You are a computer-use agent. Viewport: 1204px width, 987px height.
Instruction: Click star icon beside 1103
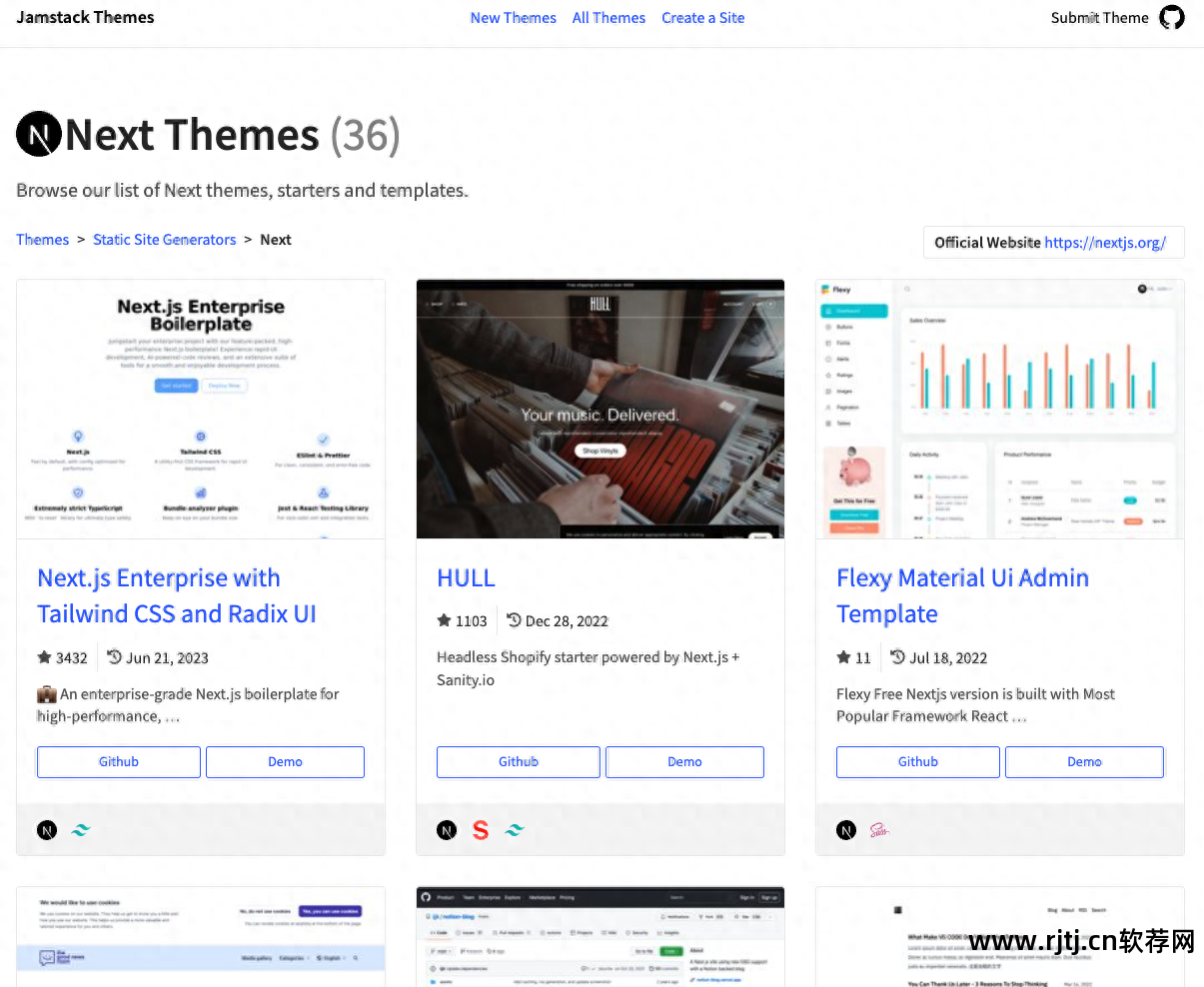pyautogui.click(x=444, y=620)
